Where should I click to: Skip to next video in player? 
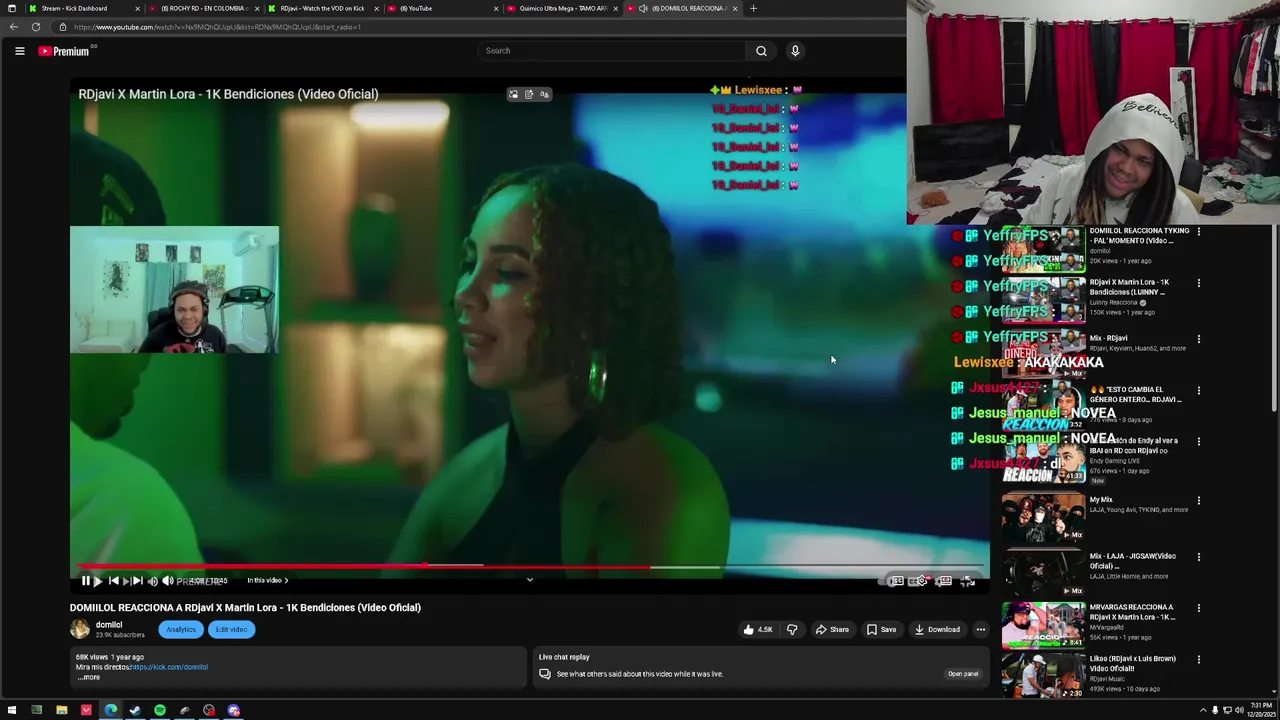tap(137, 580)
